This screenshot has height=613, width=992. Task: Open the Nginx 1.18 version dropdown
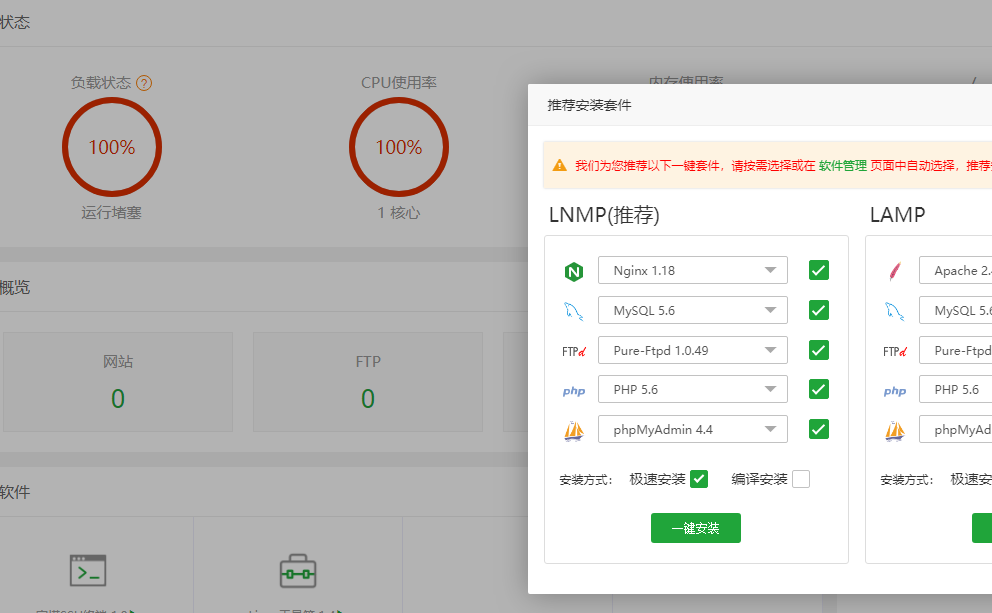(693, 270)
